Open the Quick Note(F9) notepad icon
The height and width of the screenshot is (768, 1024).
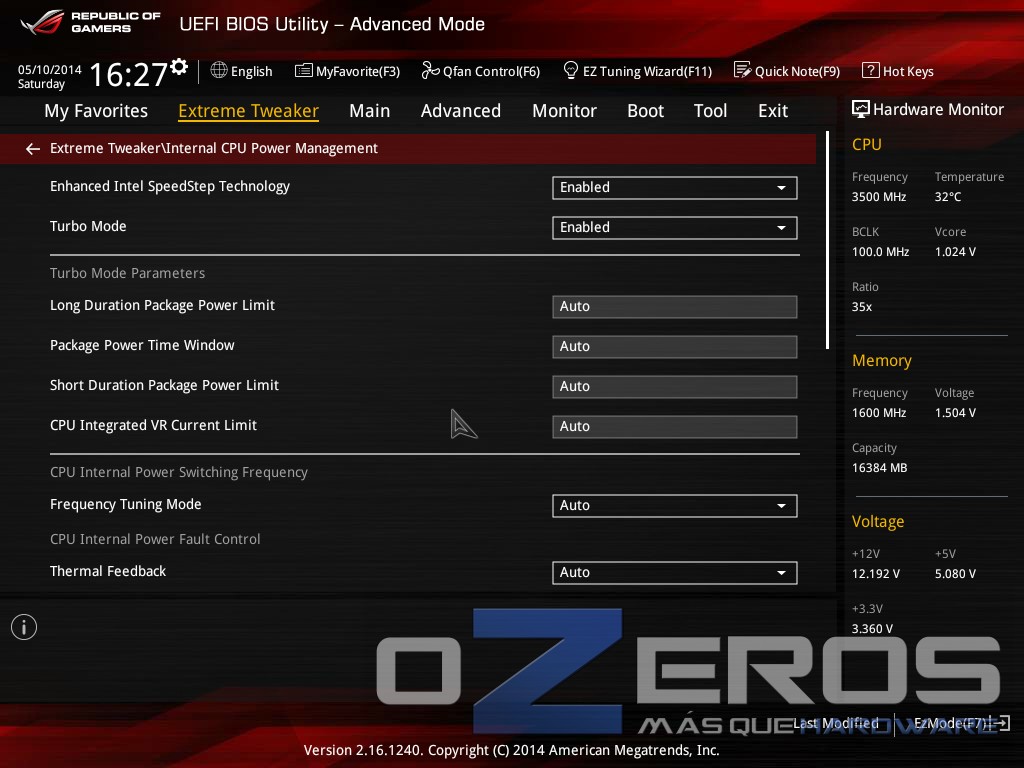coord(743,71)
